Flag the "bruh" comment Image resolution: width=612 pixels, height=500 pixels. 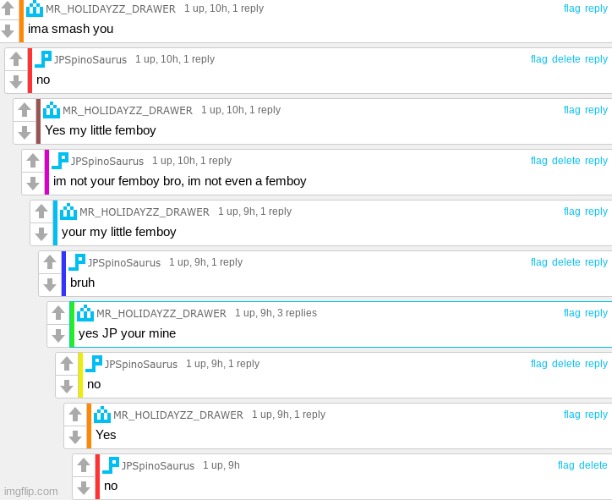[539, 262]
